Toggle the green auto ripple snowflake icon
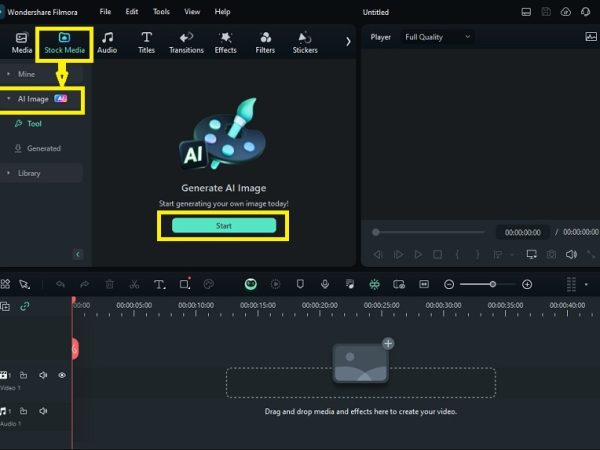 point(374,284)
